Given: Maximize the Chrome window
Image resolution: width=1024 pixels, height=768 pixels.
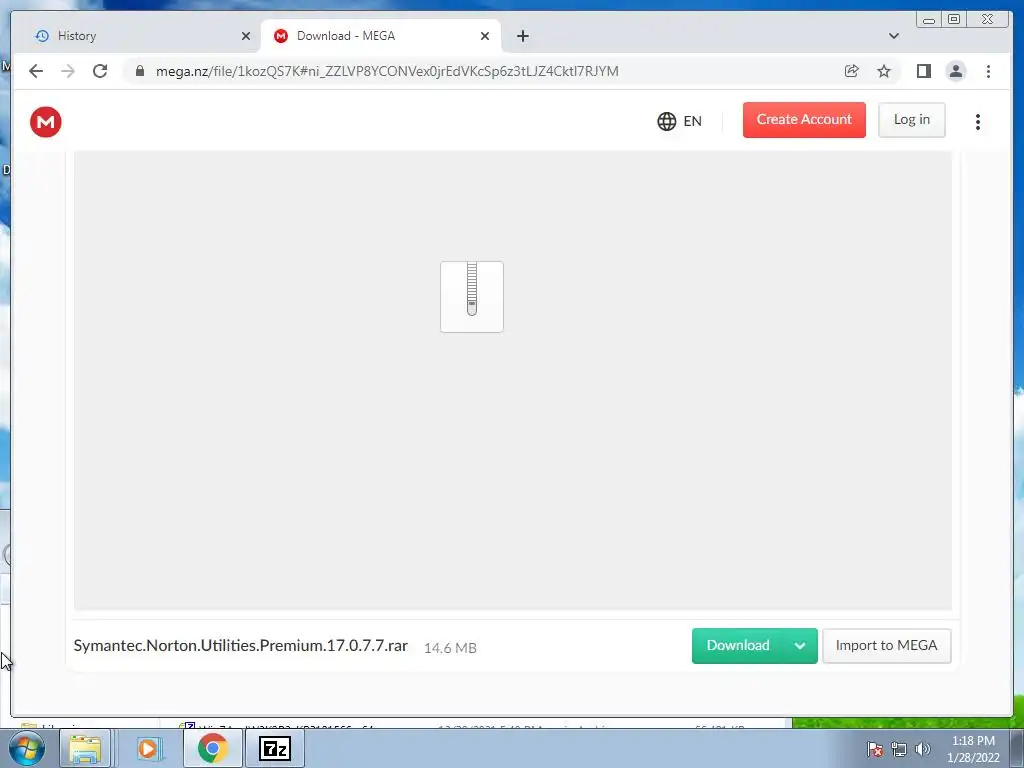Looking at the screenshot, I should coord(954,20).
